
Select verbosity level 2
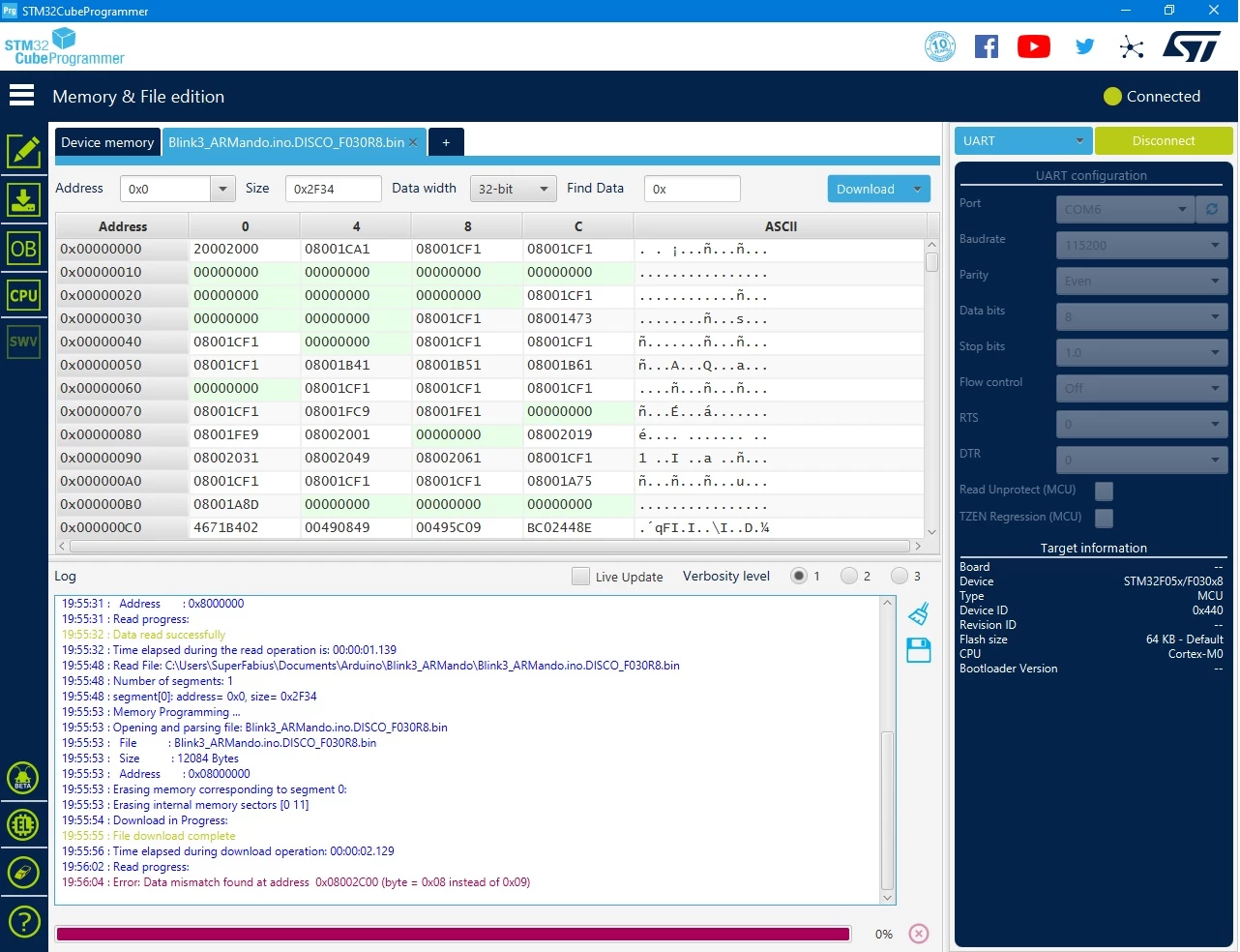(x=849, y=576)
